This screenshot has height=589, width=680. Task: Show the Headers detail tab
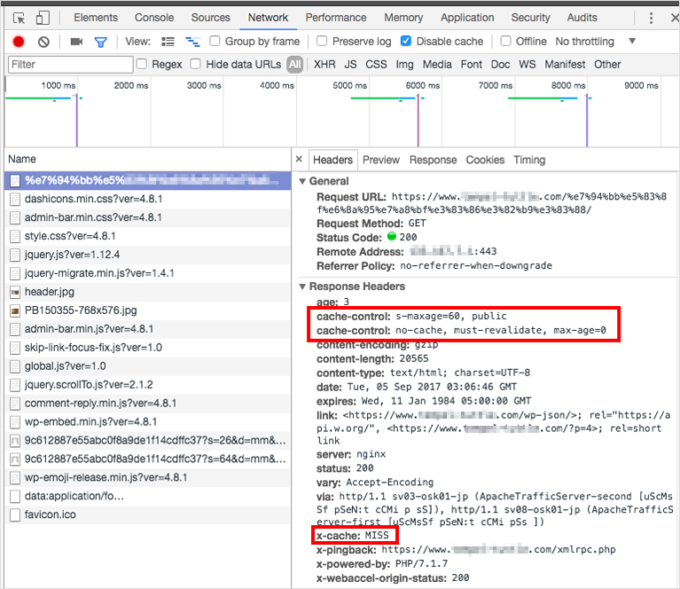[333, 160]
